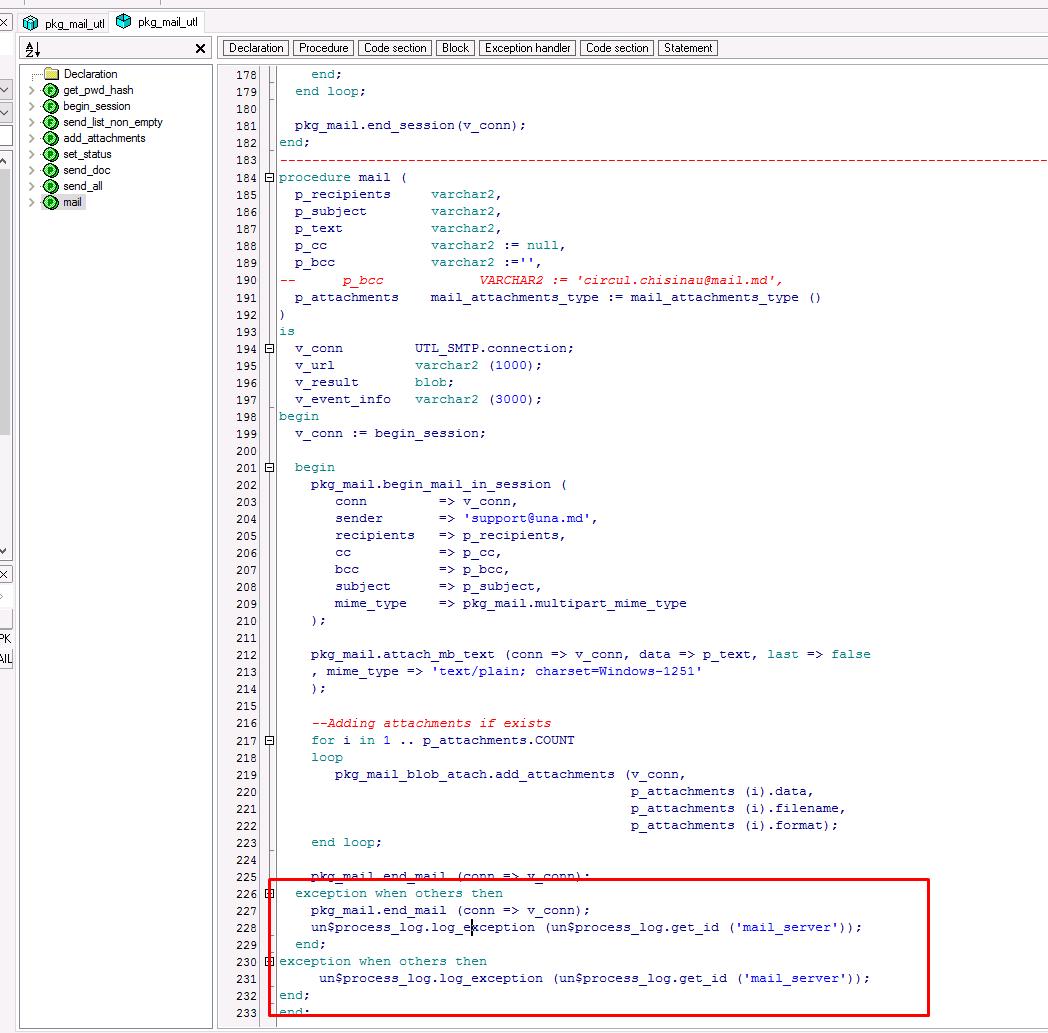
Task: Click the Statement breadcrumb button
Action: coord(688,48)
